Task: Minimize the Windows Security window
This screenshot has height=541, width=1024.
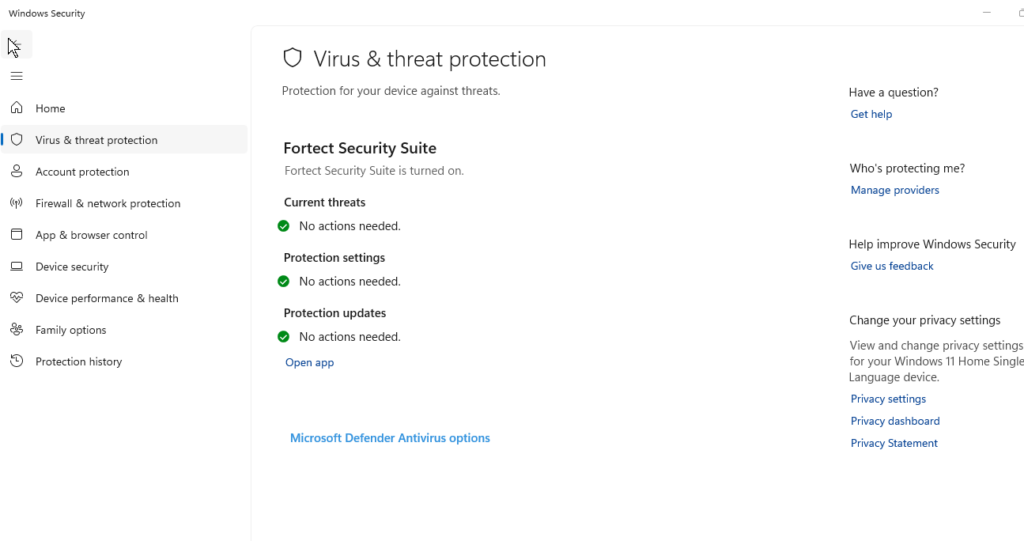Action: pos(987,13)
